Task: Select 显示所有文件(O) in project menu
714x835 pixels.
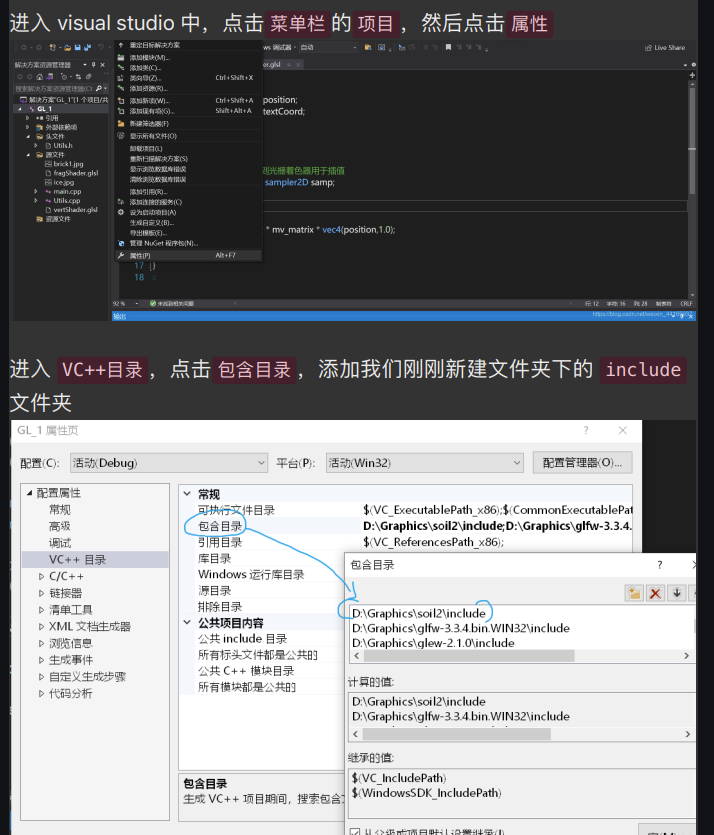Action: [x=188, y=136]
